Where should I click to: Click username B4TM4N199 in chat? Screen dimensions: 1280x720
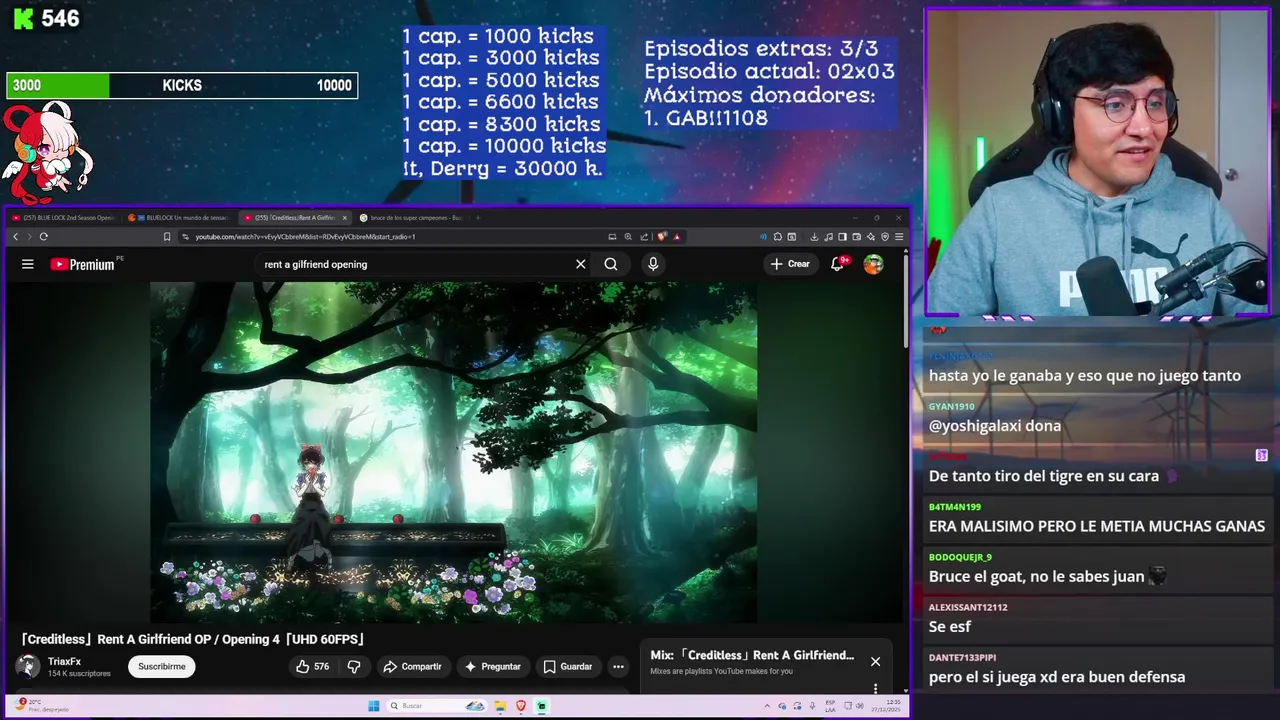955,507
